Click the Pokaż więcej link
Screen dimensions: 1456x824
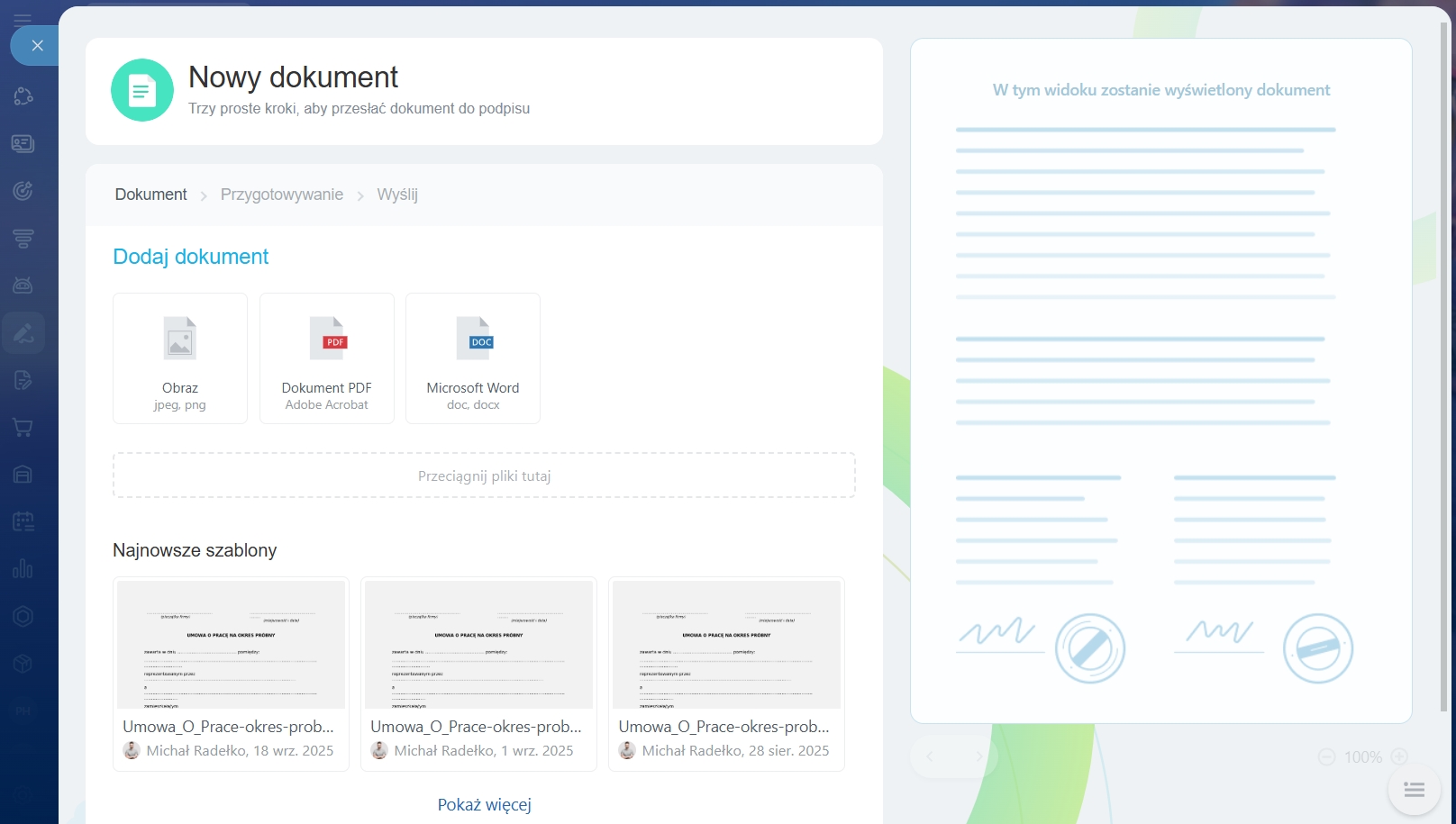click(x=485, y=804)
